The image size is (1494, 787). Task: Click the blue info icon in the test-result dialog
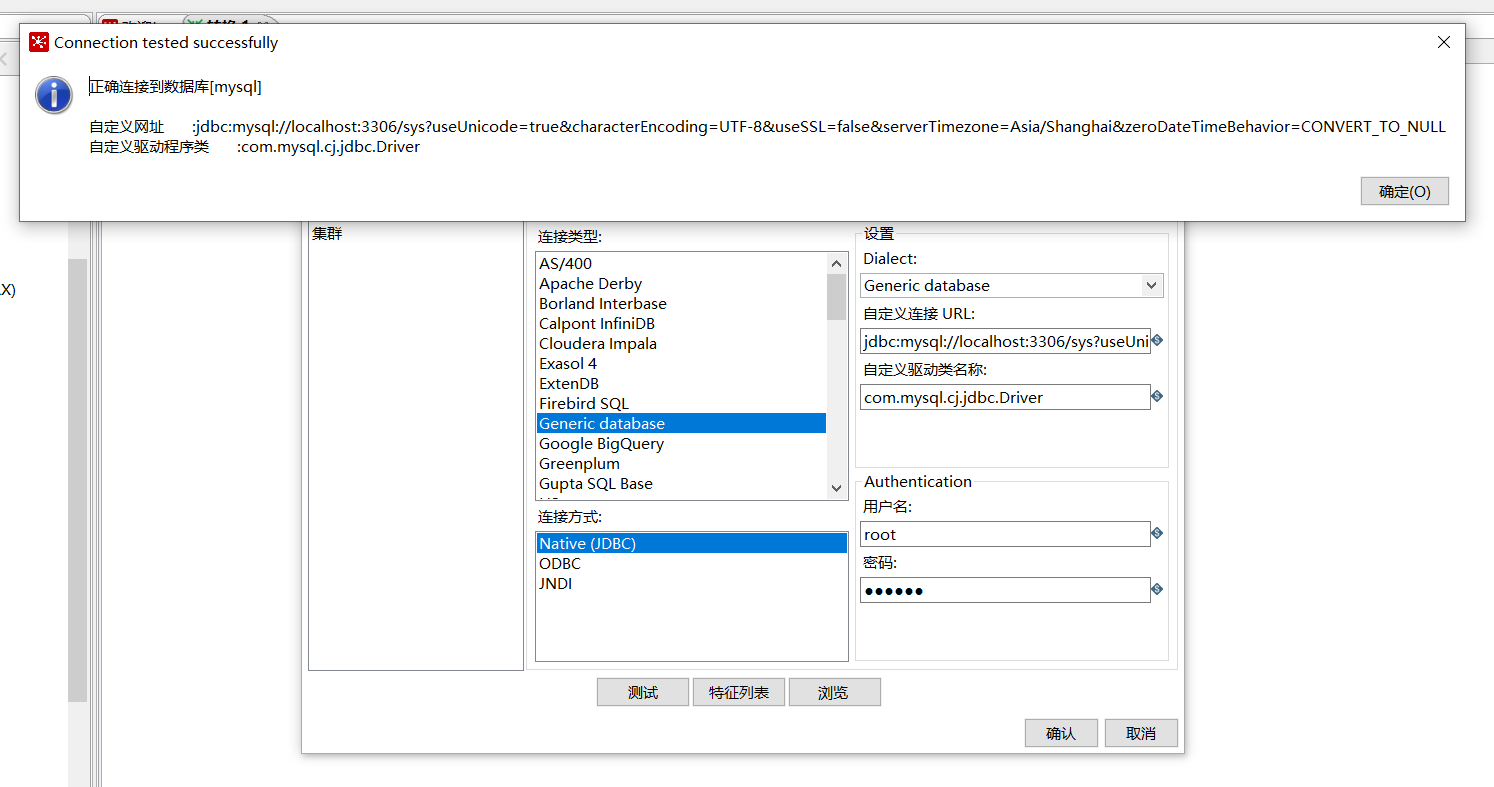click(53, 95)
